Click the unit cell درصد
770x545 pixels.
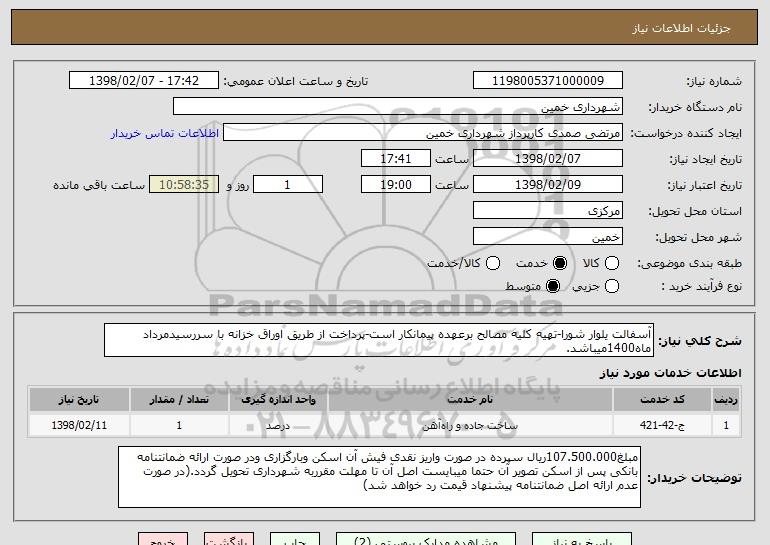coord(278,425)
